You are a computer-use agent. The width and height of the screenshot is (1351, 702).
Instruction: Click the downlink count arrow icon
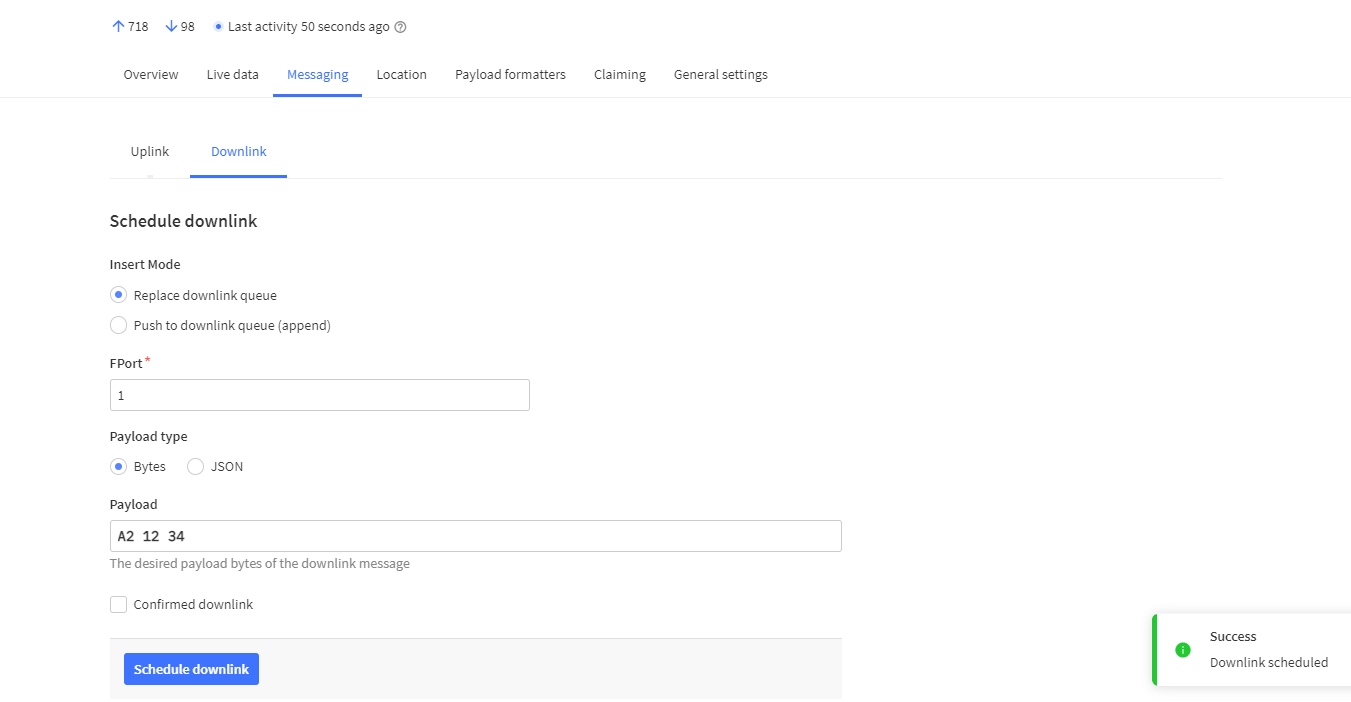[171, 27]
